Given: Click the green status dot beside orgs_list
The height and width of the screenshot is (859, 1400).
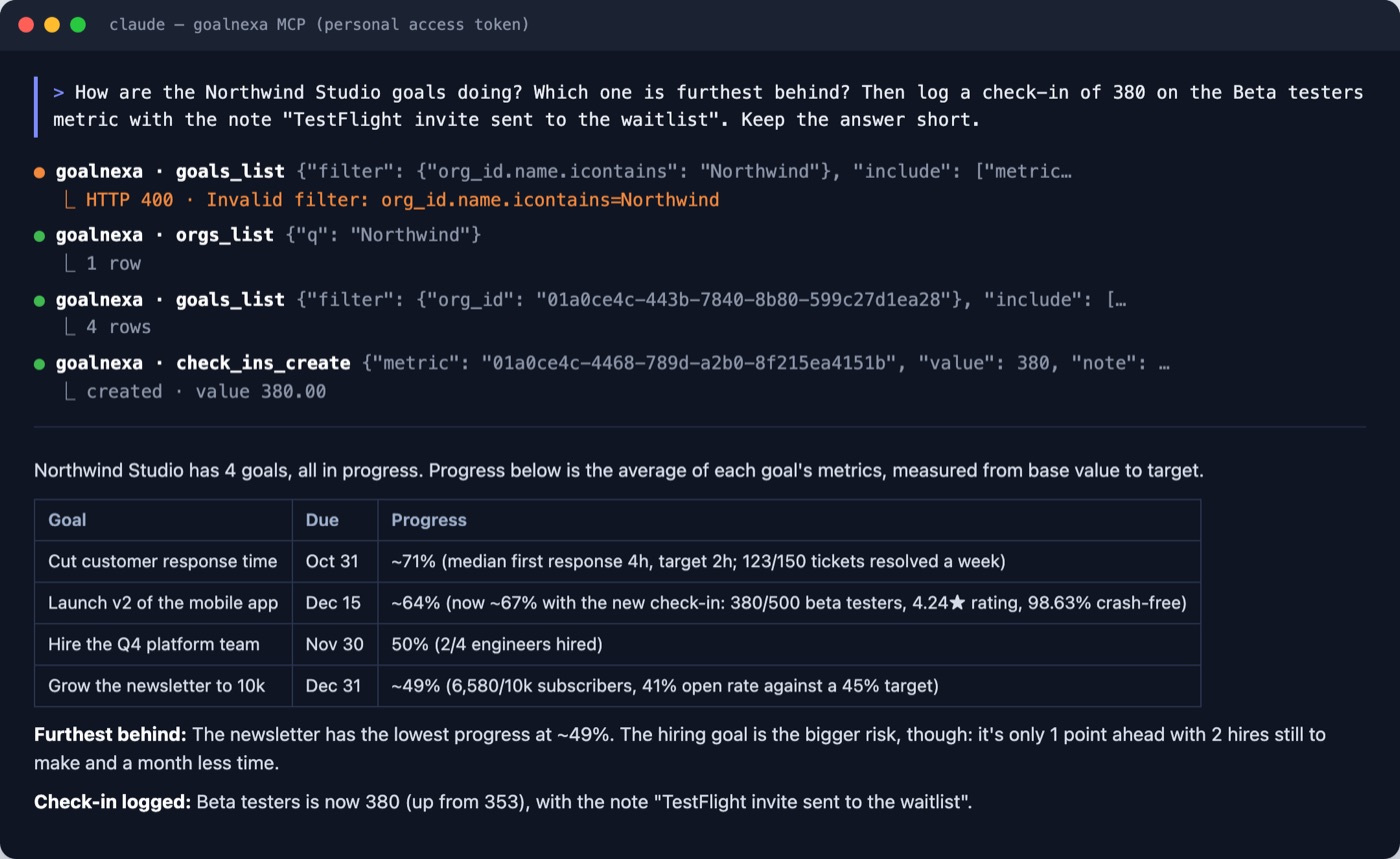Looking at the screenshot, I should click(x=40, y=236).
